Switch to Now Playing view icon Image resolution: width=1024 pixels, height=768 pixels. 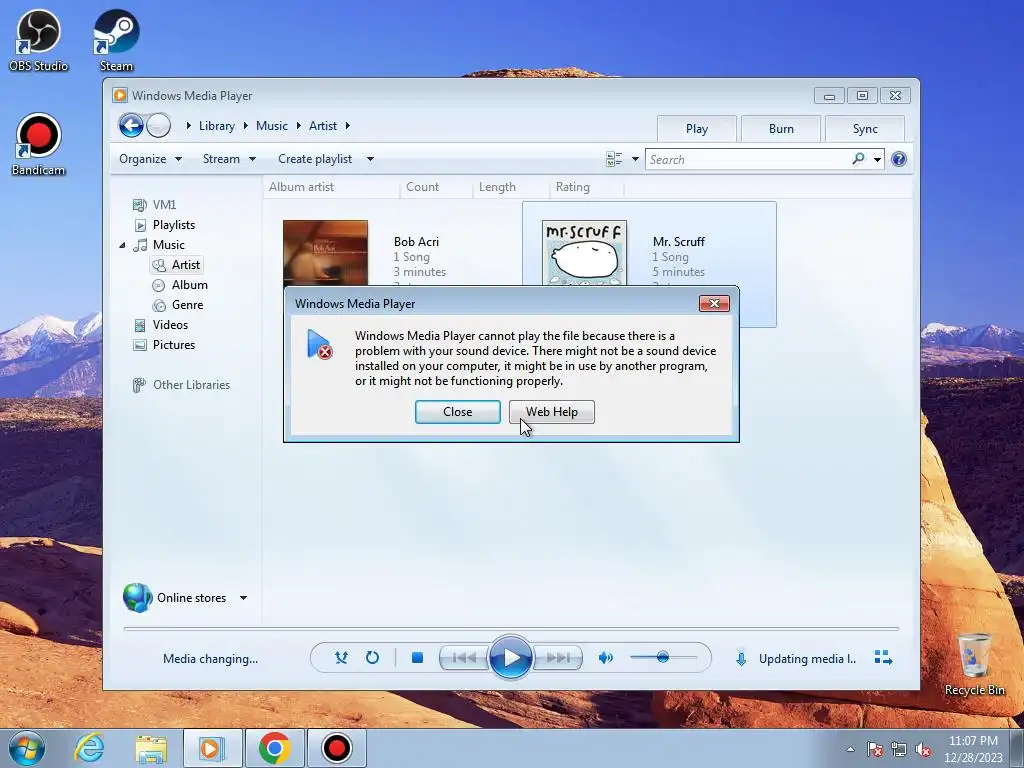point(883,658)
